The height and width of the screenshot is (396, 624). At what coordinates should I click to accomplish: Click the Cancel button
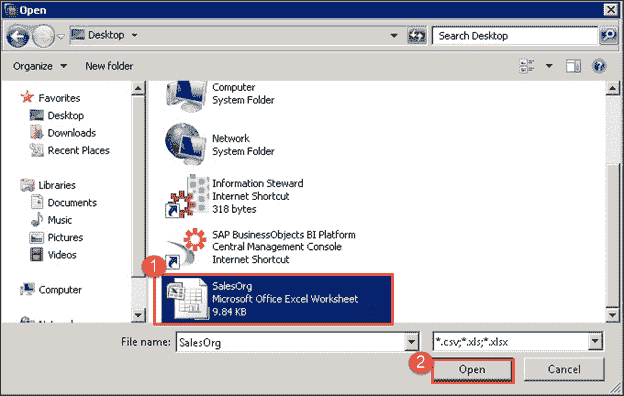tap(564, 370)
